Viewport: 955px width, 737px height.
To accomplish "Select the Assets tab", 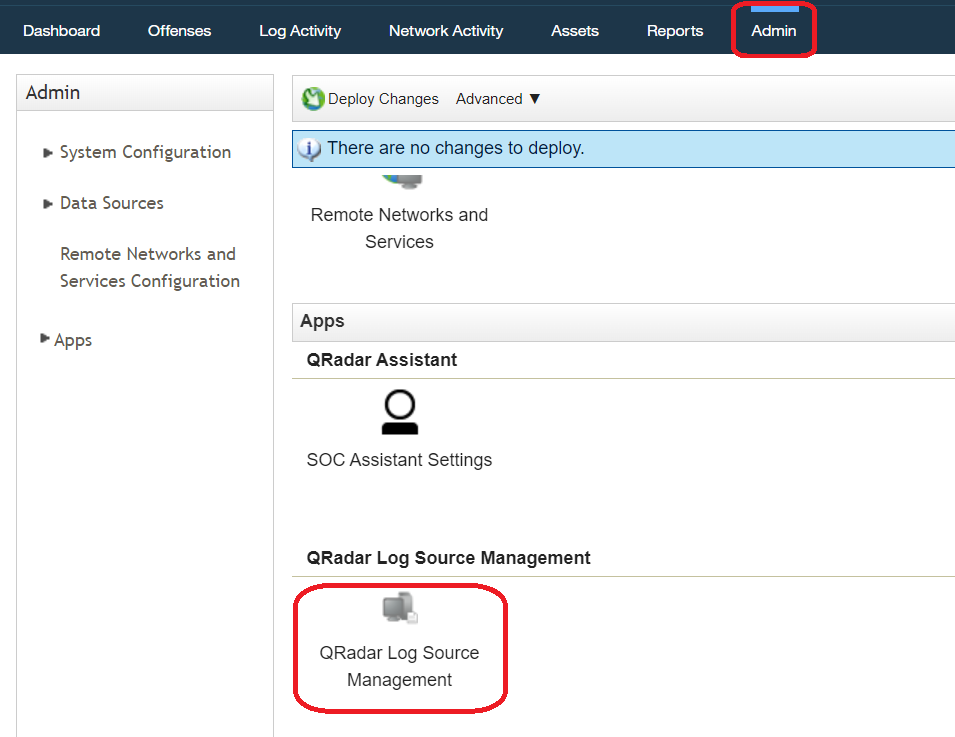I will click(x=574, y=31).
